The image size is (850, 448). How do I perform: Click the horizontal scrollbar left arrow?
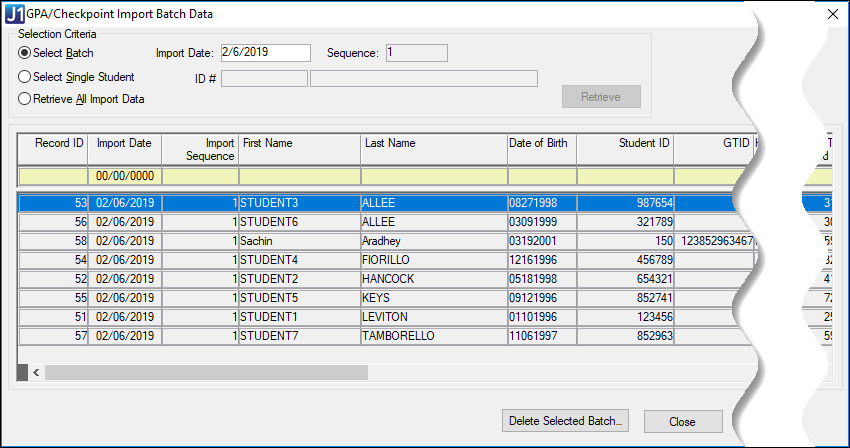coord(36,372)
